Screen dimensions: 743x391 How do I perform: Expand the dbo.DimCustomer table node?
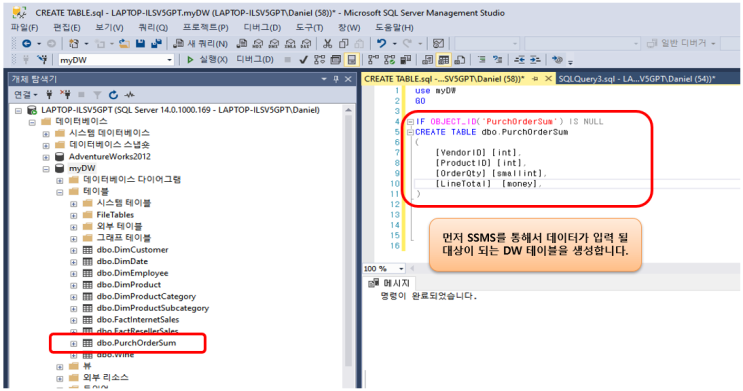(73, 250)
